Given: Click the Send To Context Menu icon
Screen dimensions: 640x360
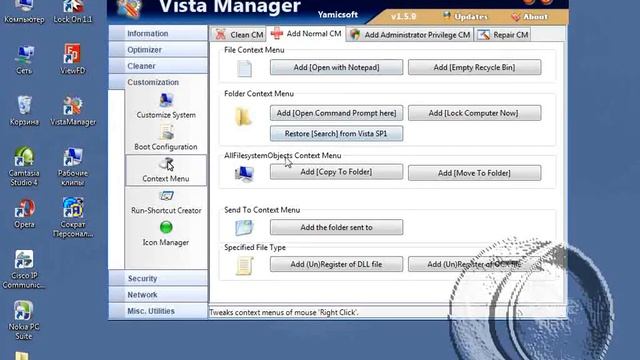Looking at the screenshot, I should [x=244, y=228].
